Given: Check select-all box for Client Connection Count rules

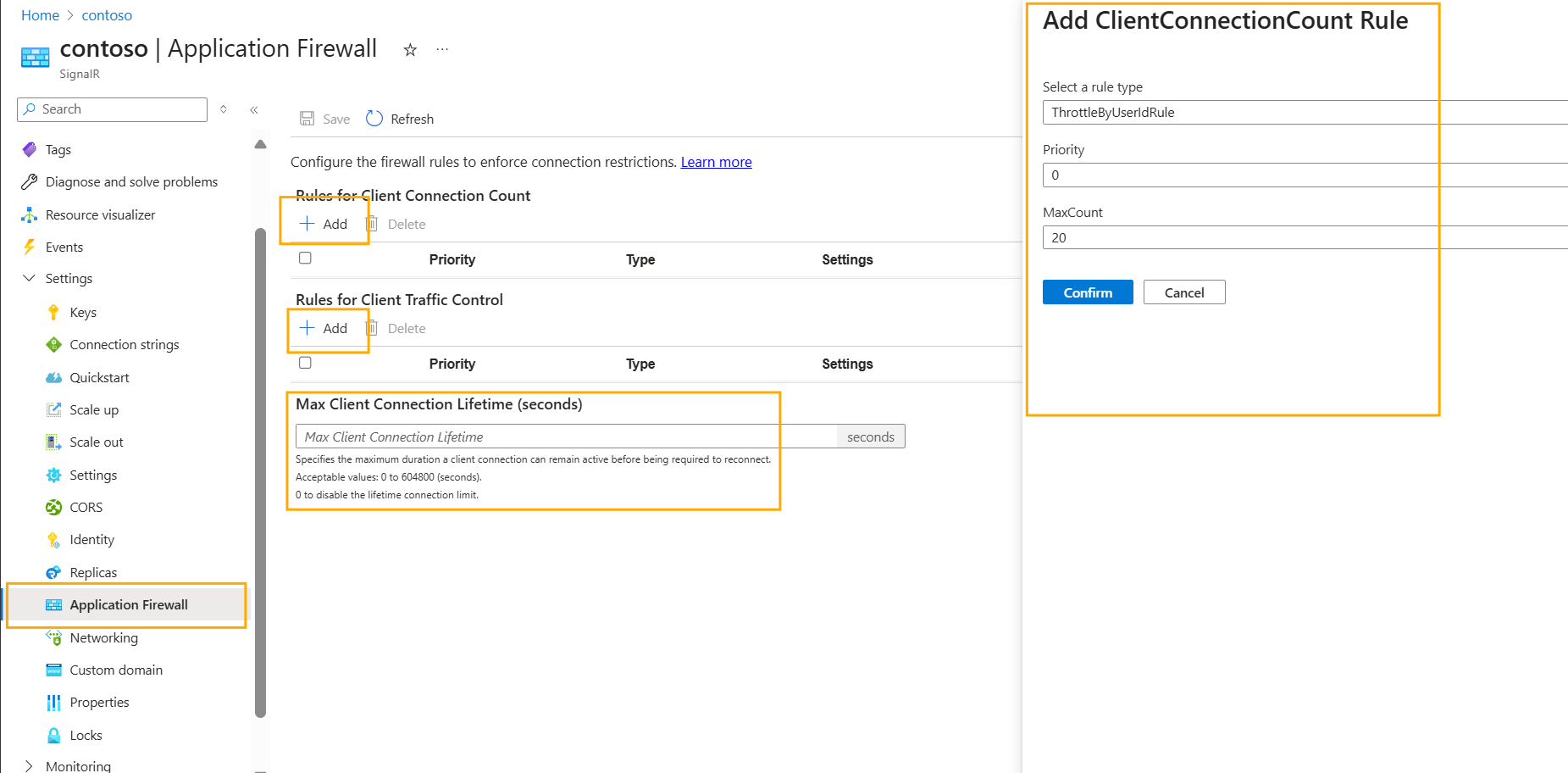Looking at the screenshot, I should pyautogui.click(x=305, y=258).
